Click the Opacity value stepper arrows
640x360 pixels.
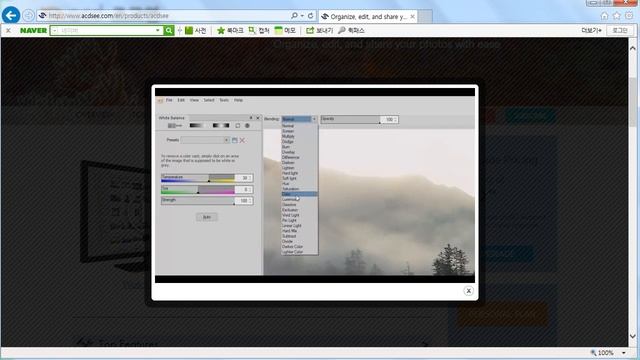point(396,120)
